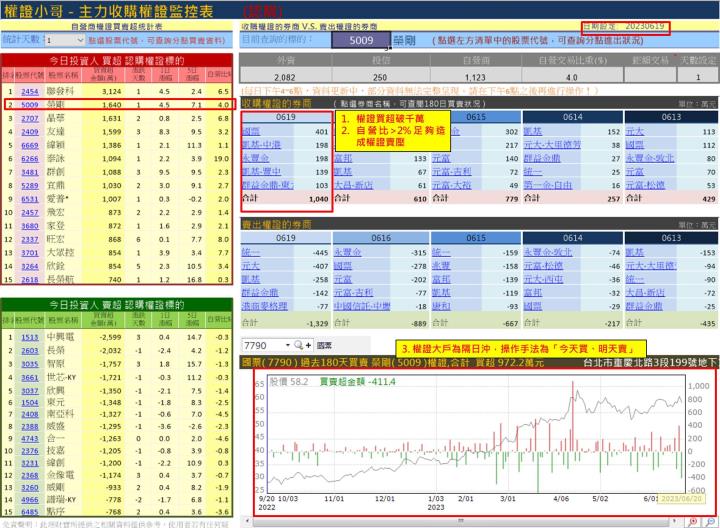This screenshot has width=720, height=528.
Task: Open stock code 2618 長榮航 link
Action: (29, 280)
